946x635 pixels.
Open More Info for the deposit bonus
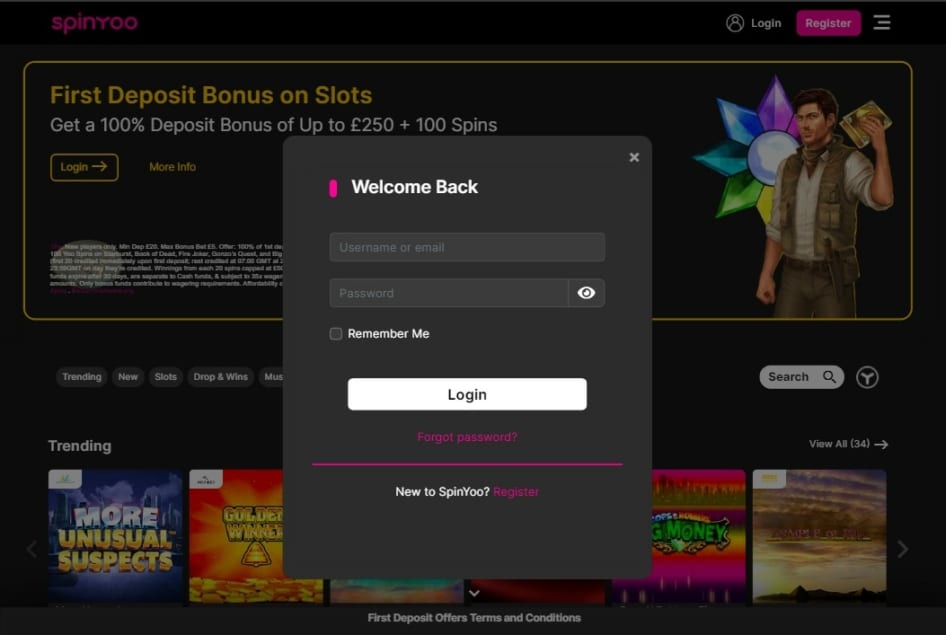[x=171, y=167]
